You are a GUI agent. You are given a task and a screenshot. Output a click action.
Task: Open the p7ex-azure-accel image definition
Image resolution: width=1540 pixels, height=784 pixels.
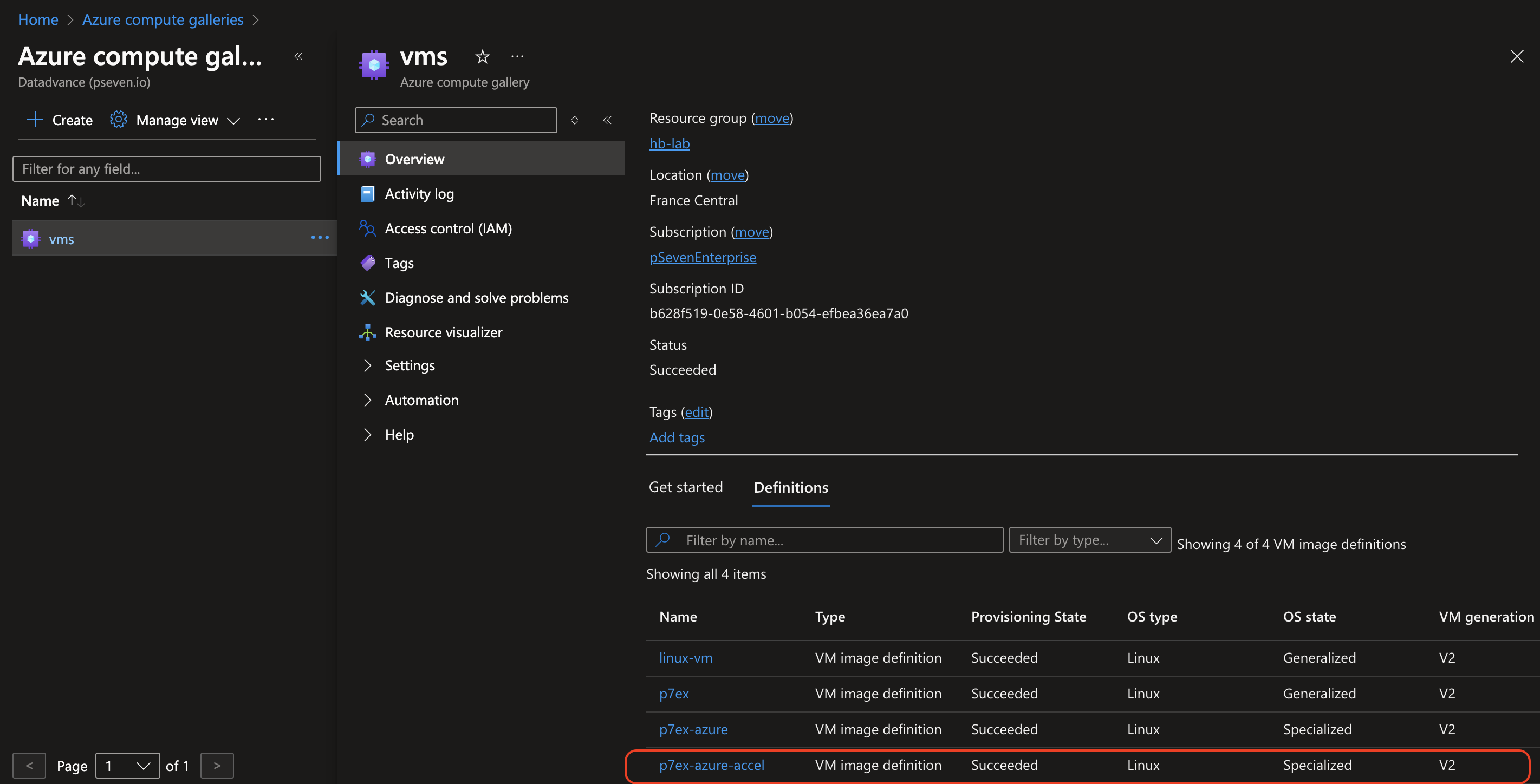pyautogui.click(x=711, y=765)
